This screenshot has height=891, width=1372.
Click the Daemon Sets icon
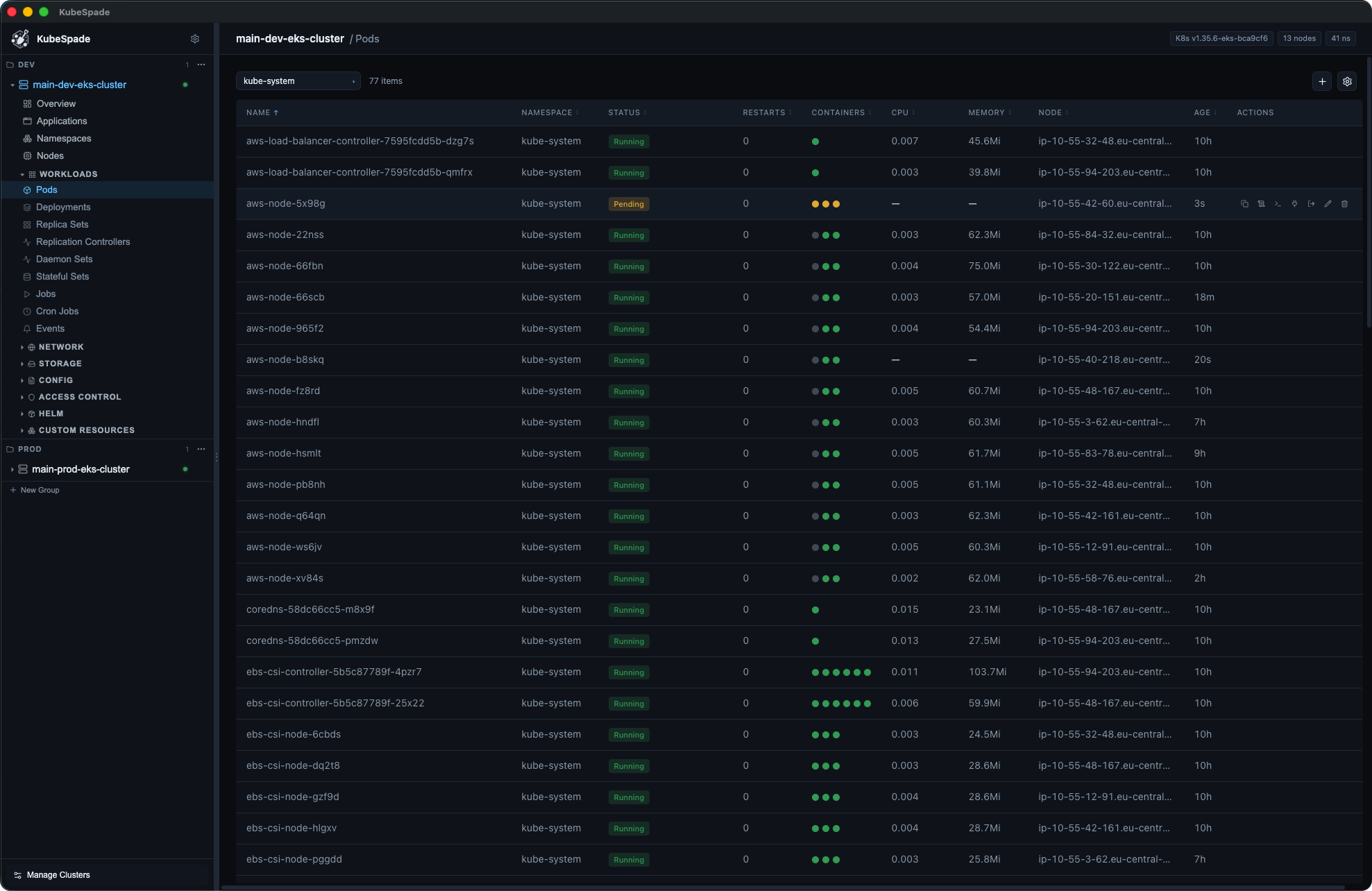[x=27, y=260]
